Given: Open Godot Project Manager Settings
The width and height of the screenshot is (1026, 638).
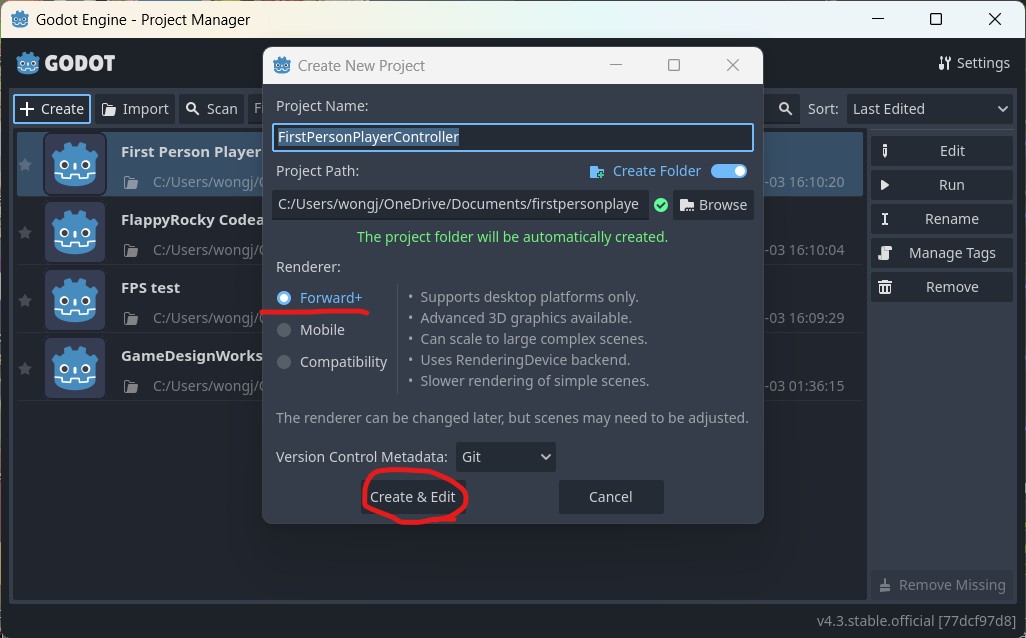Looking at the screenshot, I should pos(973,62).
